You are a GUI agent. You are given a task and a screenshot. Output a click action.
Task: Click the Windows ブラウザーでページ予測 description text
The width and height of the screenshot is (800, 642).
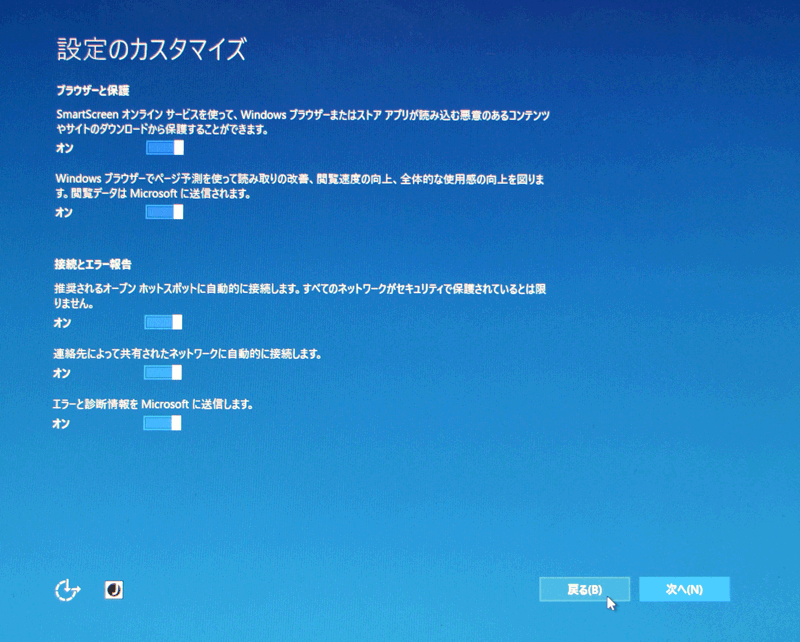[299, 186]
